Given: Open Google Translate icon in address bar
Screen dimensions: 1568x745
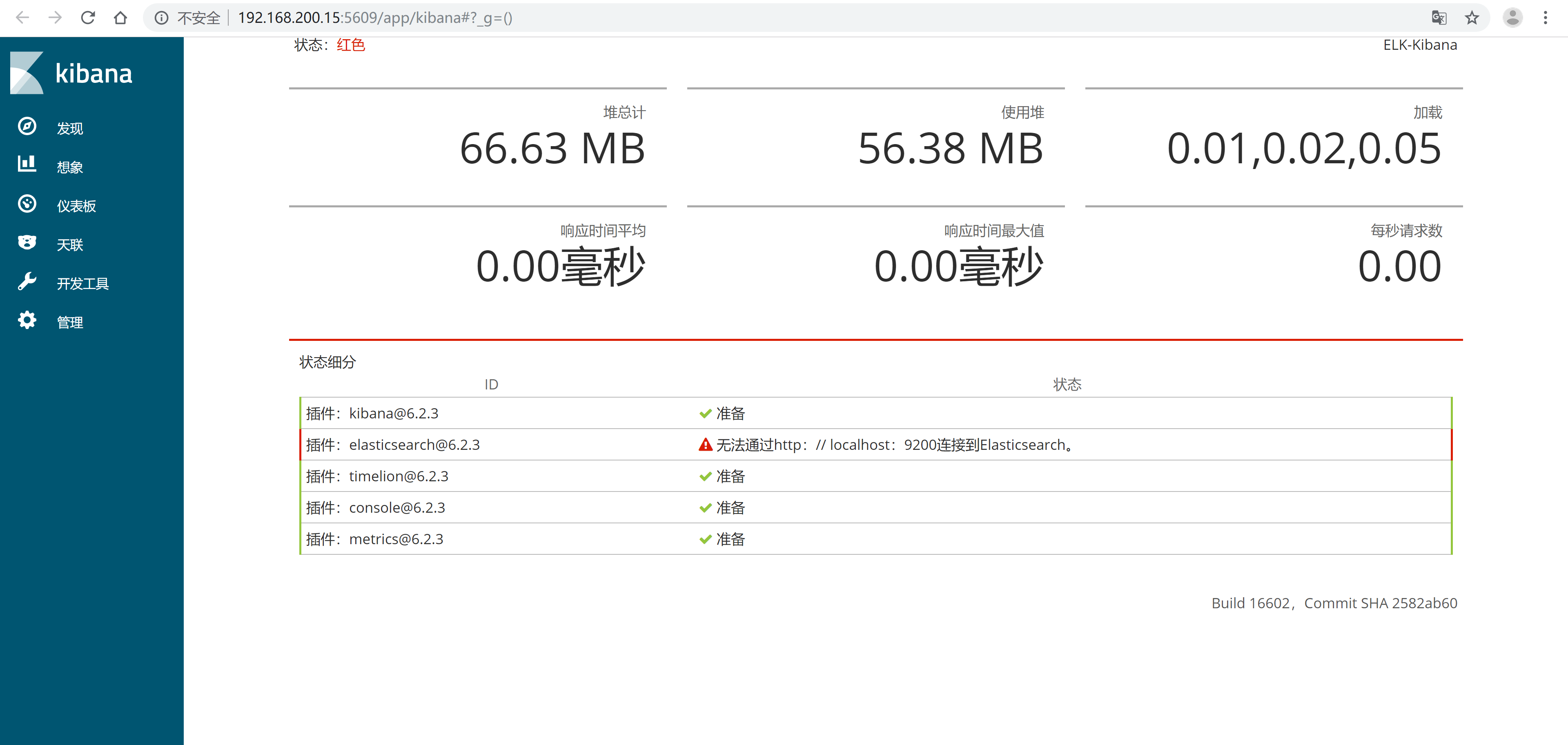Looking at the screenshot, I should pyautogui.click(x=1438, y=18).
